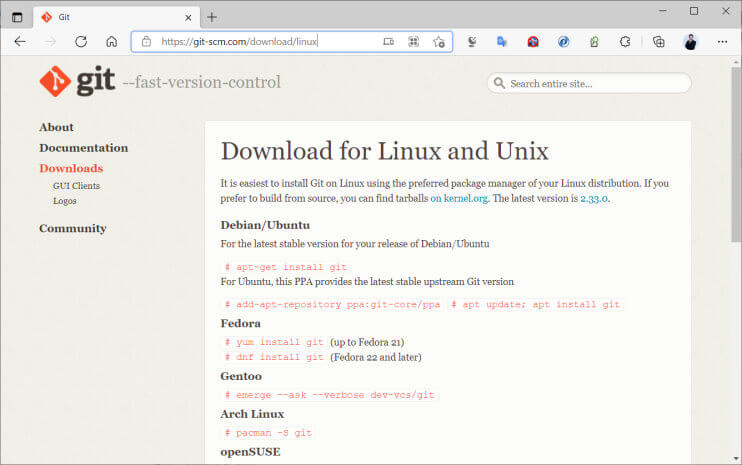
Task: Click 'Download for Linux and Unix' title
Action: pyautogui.click(x=385, y=151)
